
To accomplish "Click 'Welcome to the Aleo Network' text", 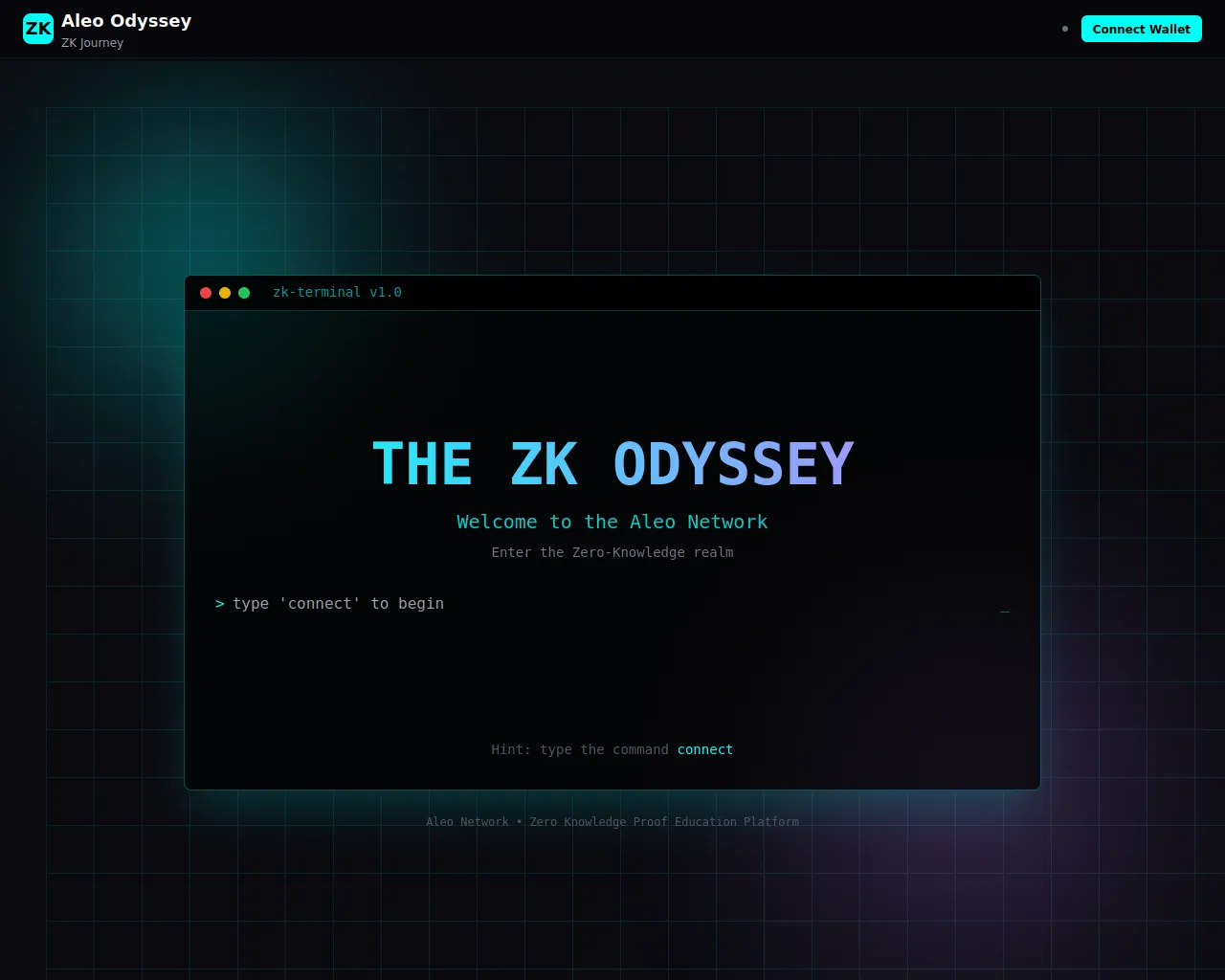I will click(x=612, y=522).
